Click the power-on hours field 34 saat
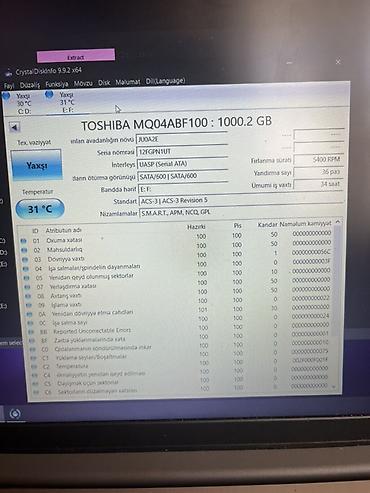Screen dimensions: 370x493 point(318,184)
